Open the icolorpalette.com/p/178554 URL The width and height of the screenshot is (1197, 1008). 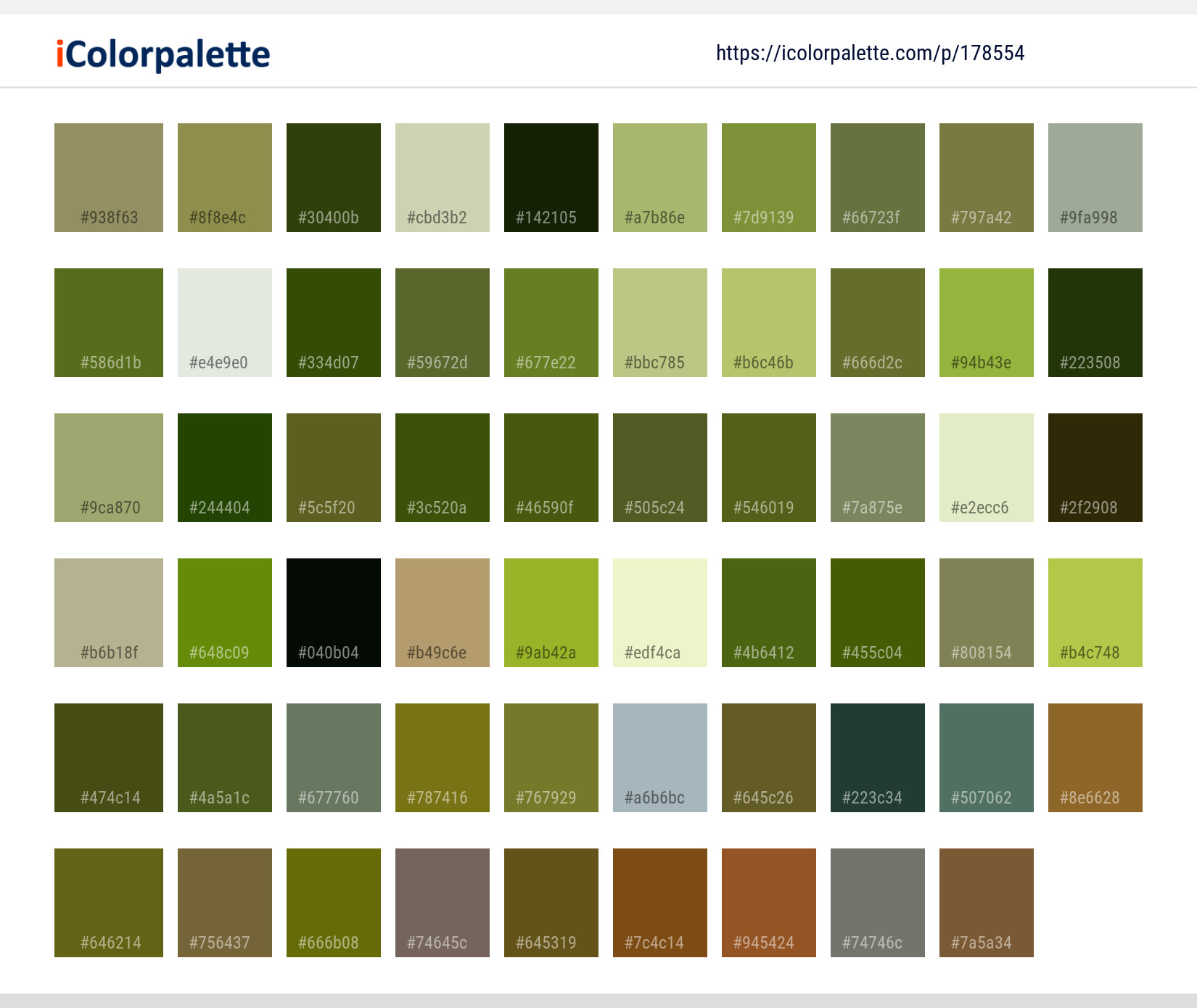point(870,53)
